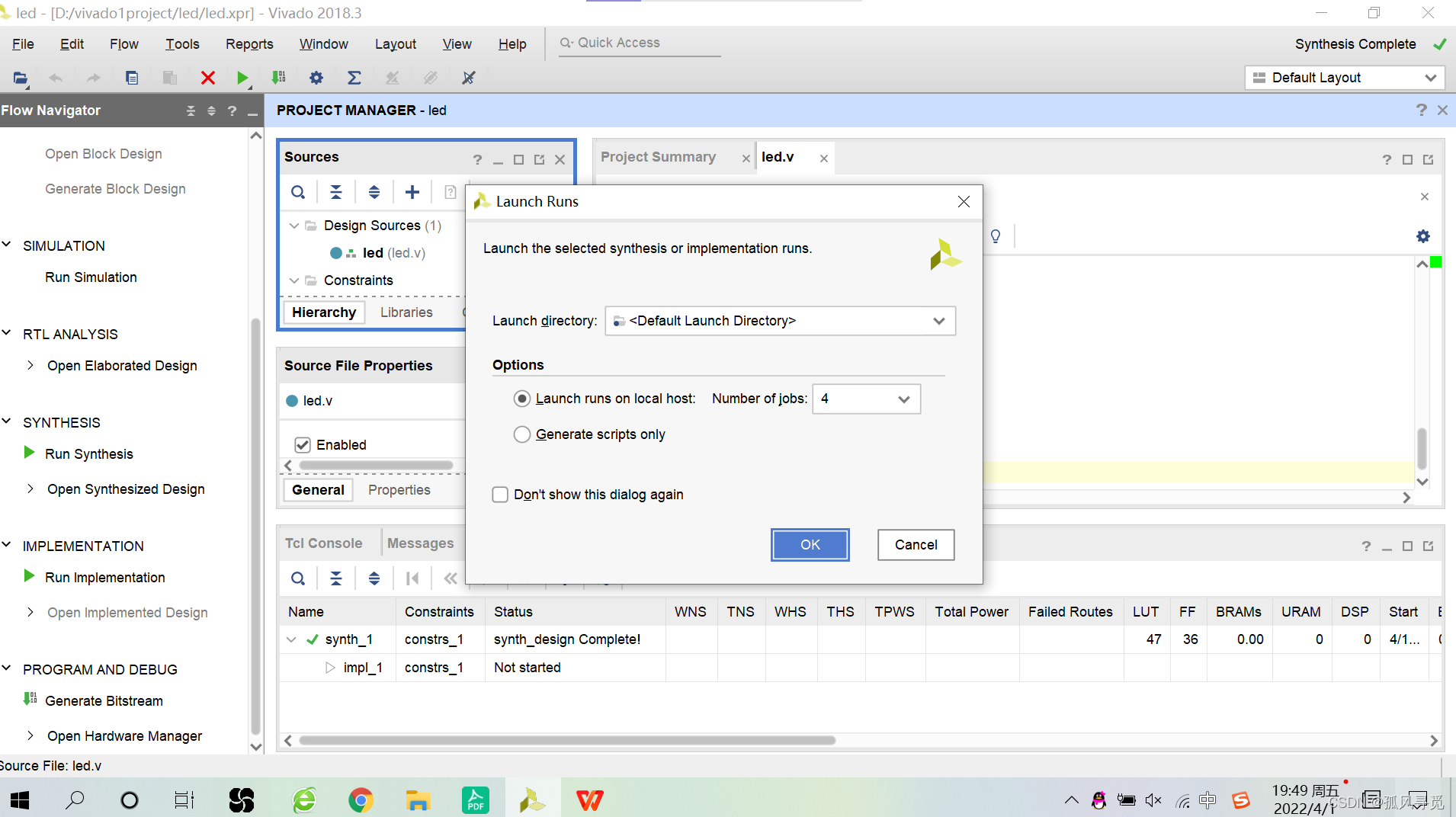This screenshot has width=1456, height=817.
Task: Click the red Delete X toolbar icon
Action: [x=207, y=78]
